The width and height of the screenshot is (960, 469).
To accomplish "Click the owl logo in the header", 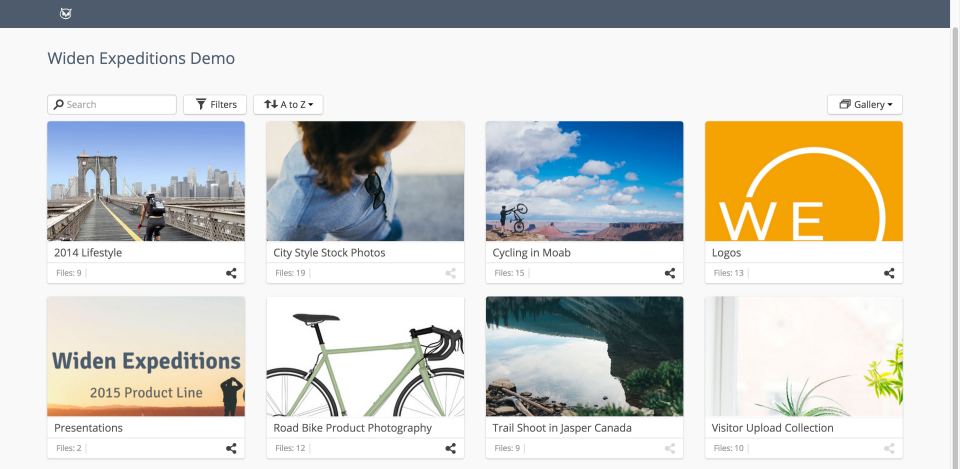I will (x=66, y=13).
